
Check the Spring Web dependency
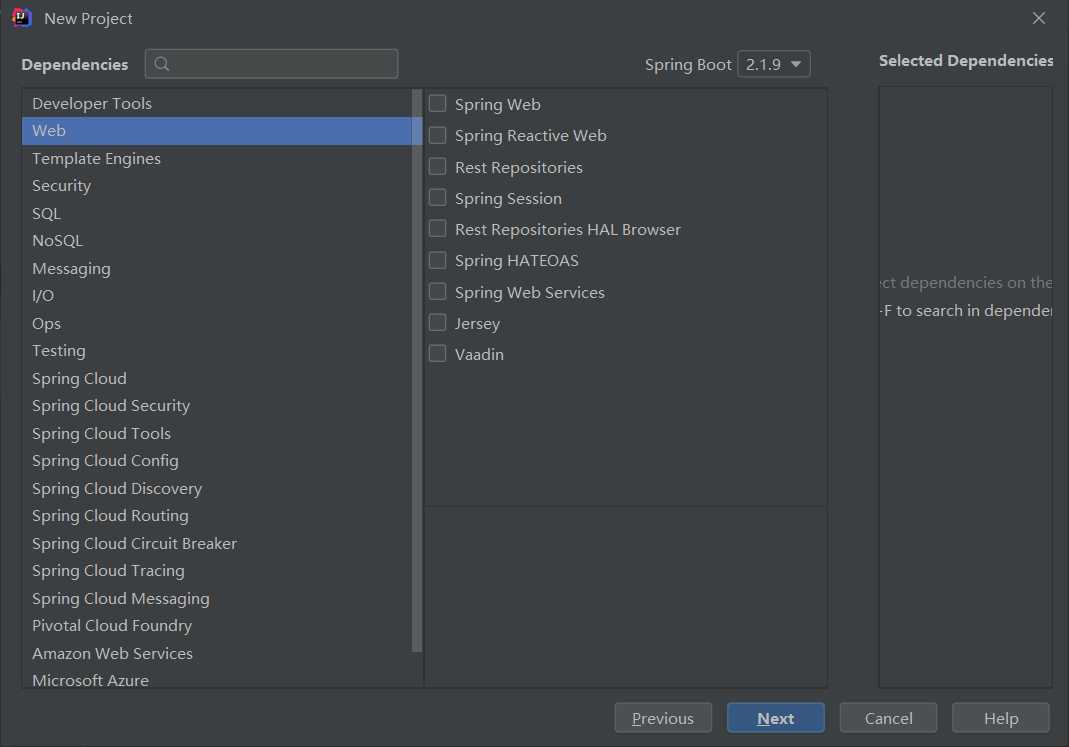click(438, 104)
